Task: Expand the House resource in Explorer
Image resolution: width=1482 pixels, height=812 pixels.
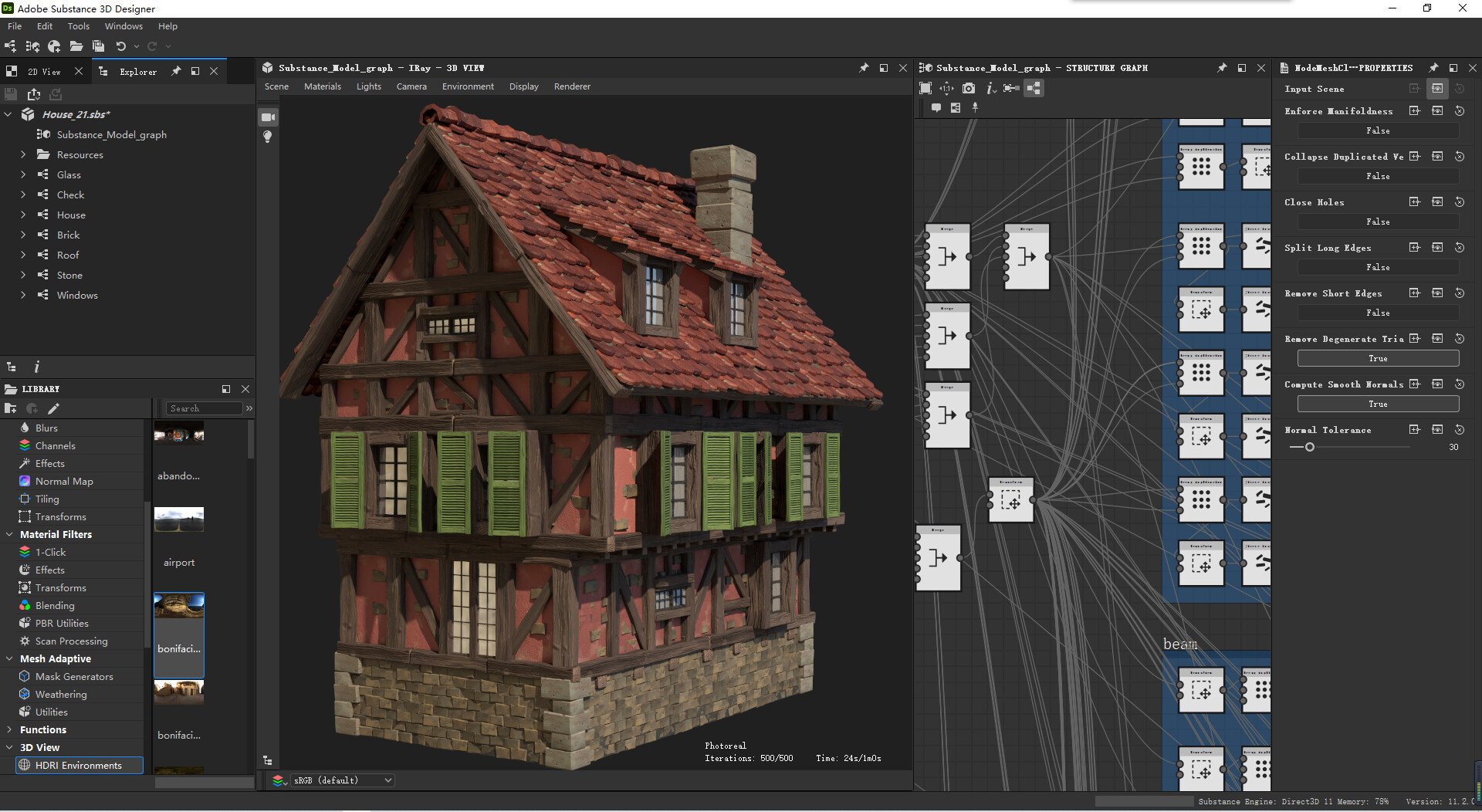Action: (23, 215)
